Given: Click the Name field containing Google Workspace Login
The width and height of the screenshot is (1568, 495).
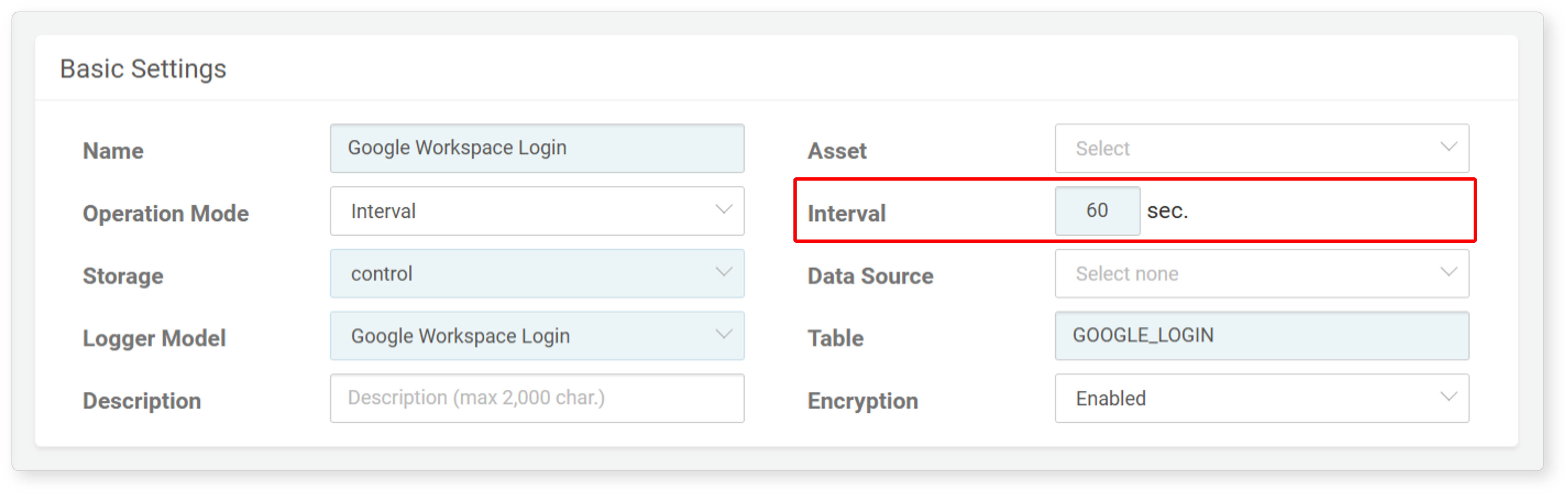Looking at the screenshot, I should pyautogui.click(x=537, y=149).
